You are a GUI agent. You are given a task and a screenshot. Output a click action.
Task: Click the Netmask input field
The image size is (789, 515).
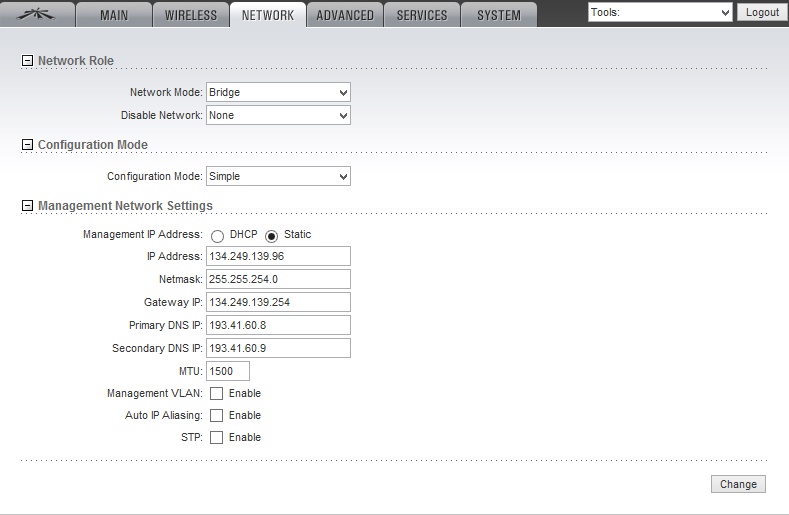point(278,279)
